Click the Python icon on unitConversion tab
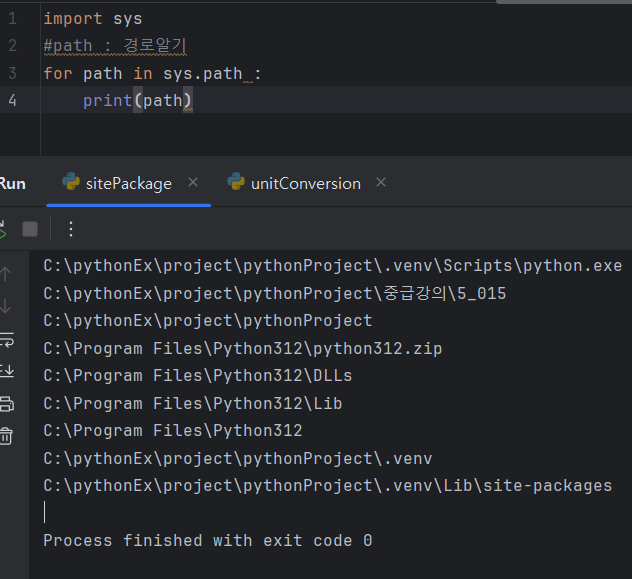This screenshot has height=579, width=632. click(x=236, y=182)
